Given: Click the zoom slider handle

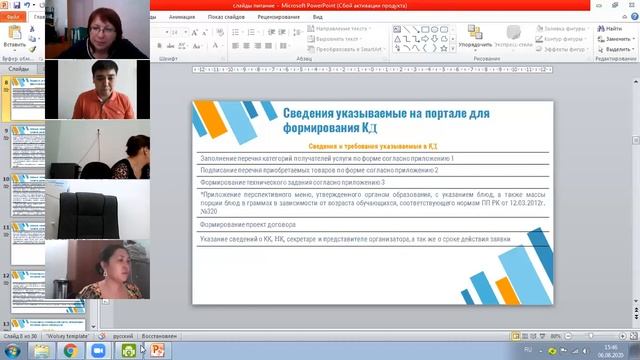Looking at the screenshot, I should [590, 336].
